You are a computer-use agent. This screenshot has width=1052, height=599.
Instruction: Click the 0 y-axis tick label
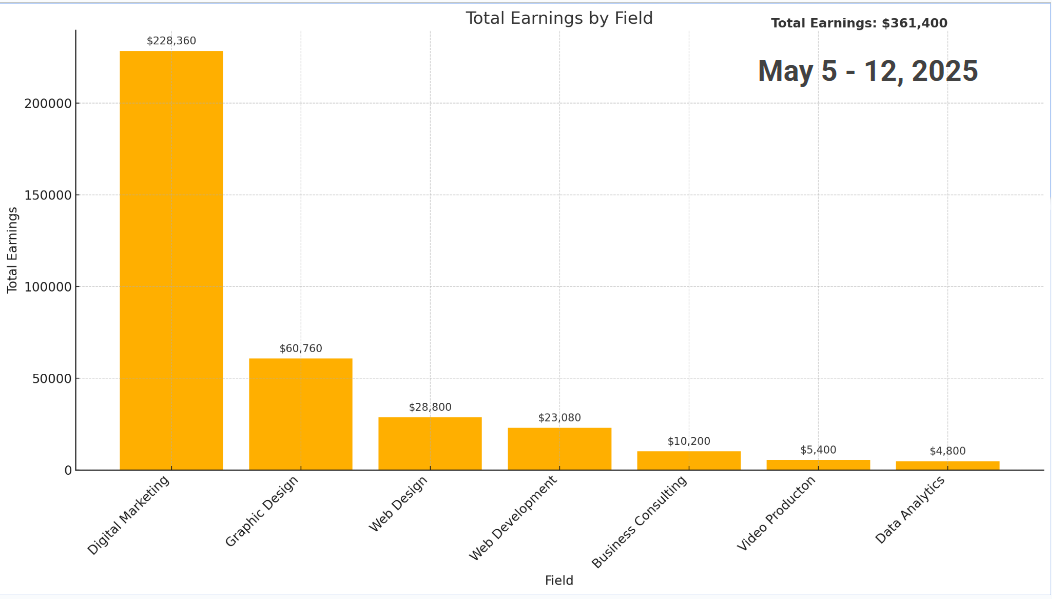coord(68,471)
